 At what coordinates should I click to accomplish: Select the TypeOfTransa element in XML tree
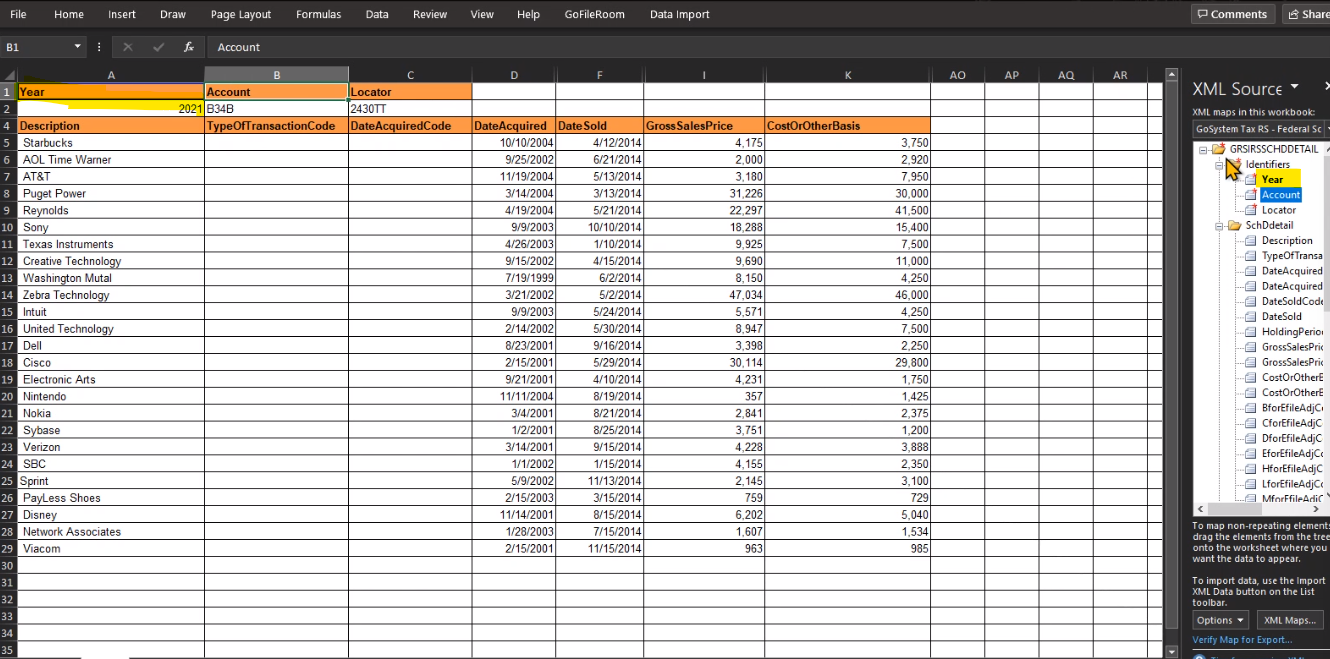tap(1292, 256)
